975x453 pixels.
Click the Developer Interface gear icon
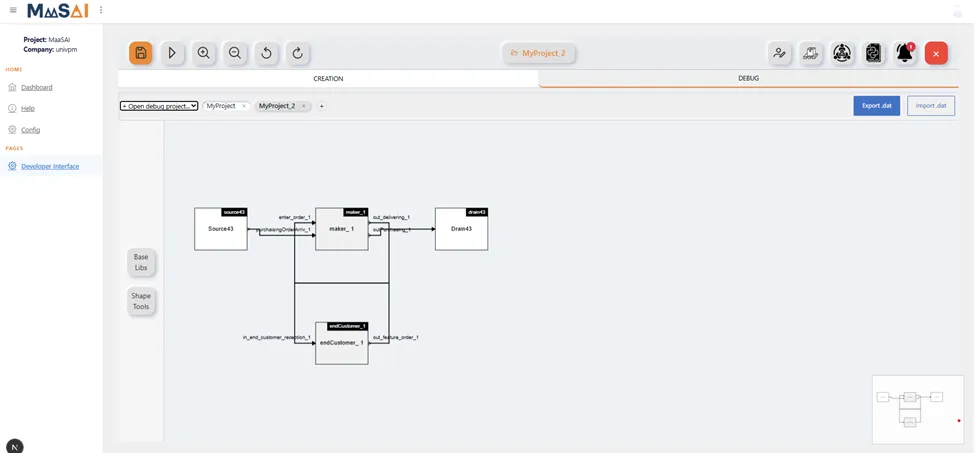tap(12, 166)
